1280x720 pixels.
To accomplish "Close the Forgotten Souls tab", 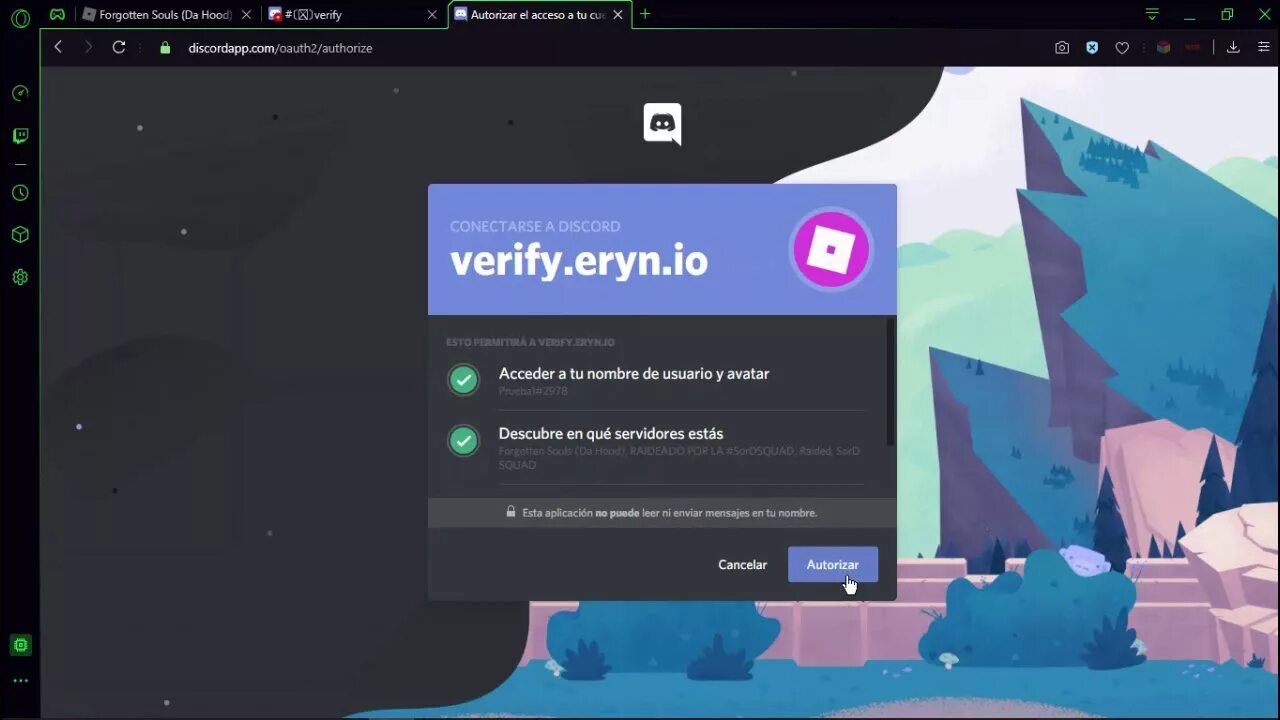I will (246, 15).
